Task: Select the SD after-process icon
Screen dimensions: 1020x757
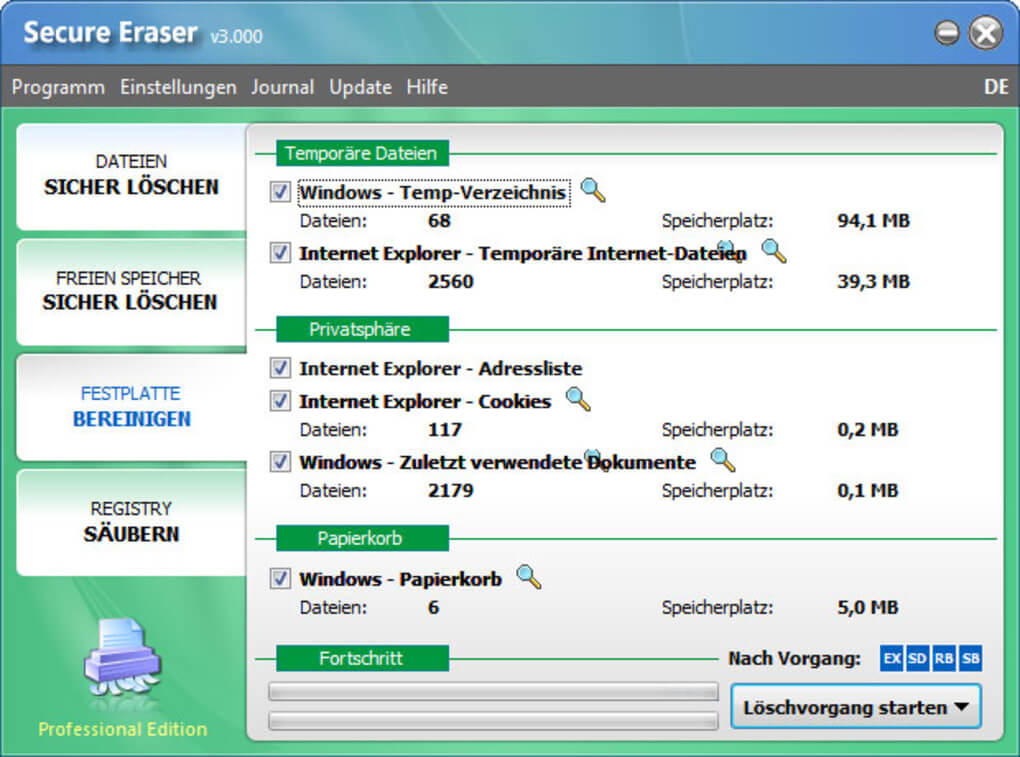Action: click(917, 659)
